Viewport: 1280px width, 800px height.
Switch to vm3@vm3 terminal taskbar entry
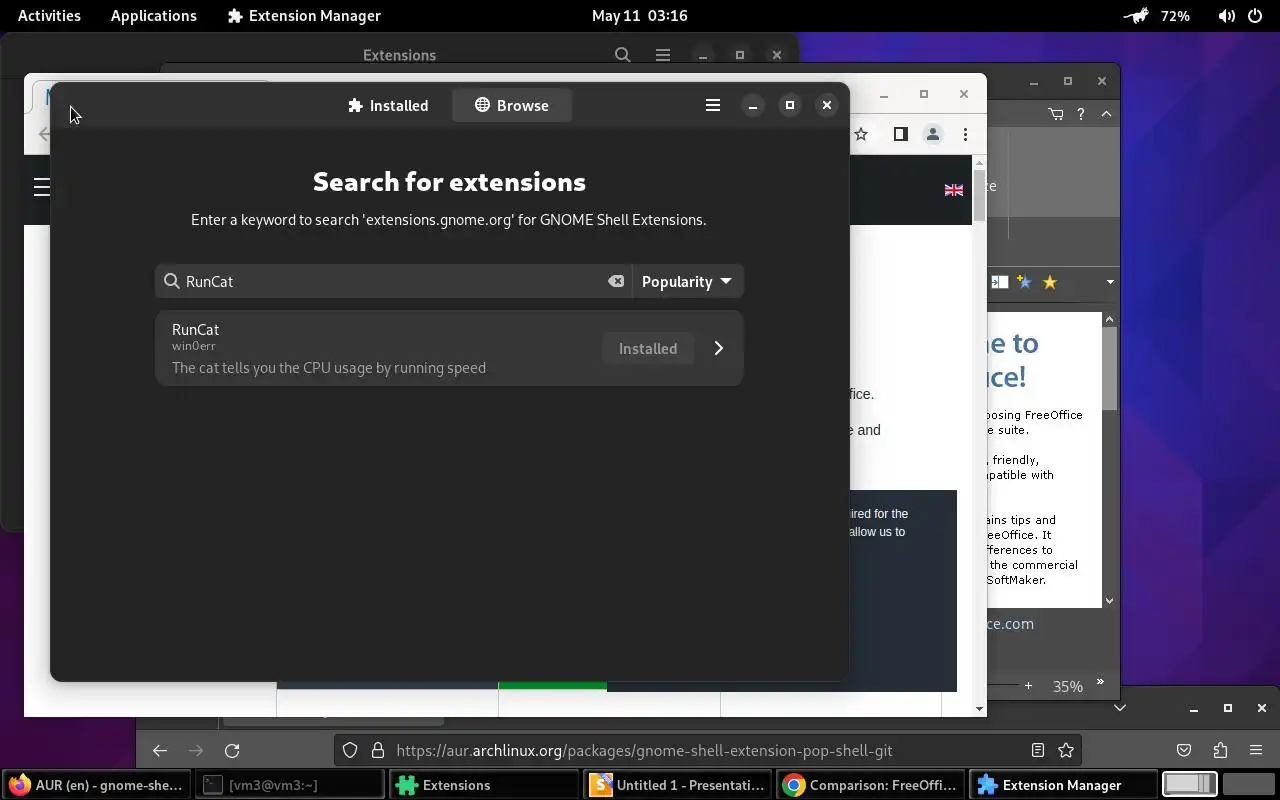pyautogui.click(x=290, y=785)
